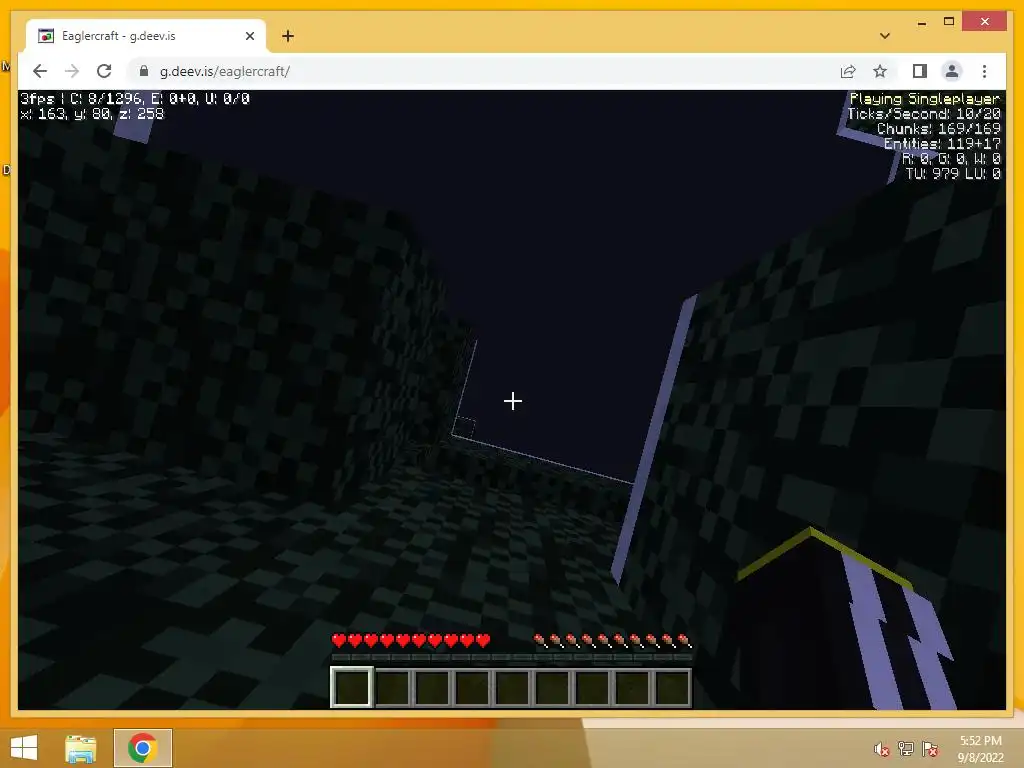Click the crosshair at screen center
Image resolution: width=1024 pixels, height=768 pixels.
[513, 401]
